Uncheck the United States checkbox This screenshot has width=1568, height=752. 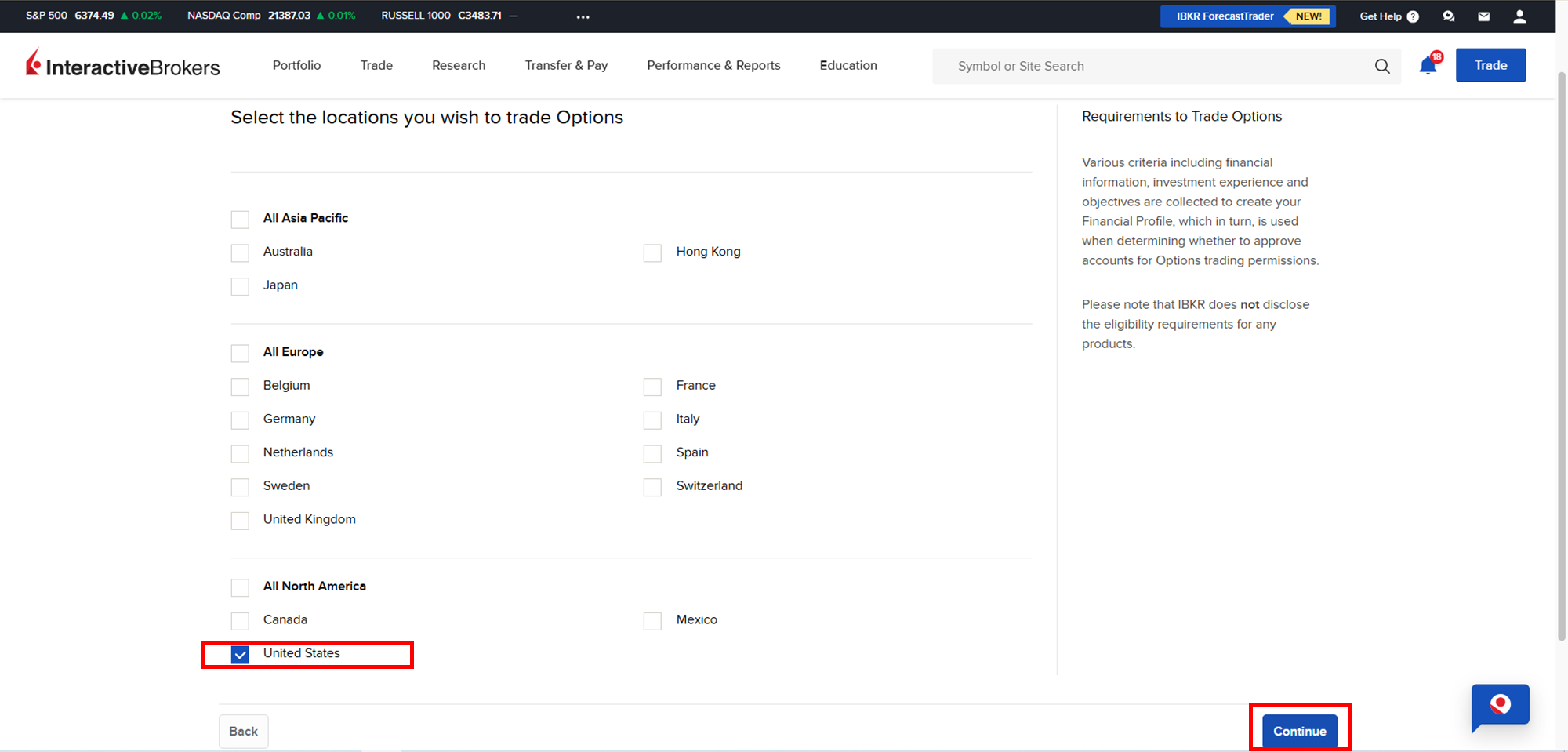(240, 654)
